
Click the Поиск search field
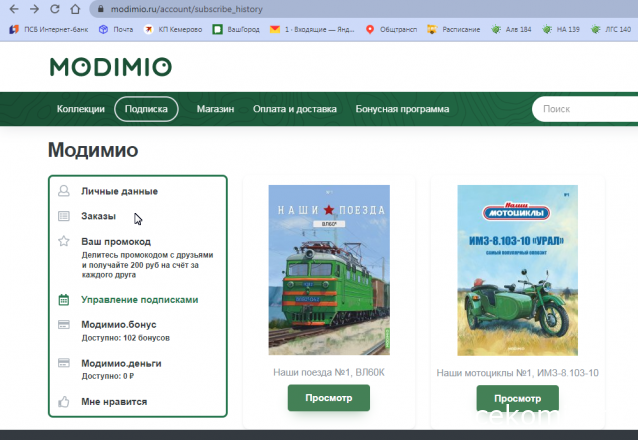click(585, 109)
